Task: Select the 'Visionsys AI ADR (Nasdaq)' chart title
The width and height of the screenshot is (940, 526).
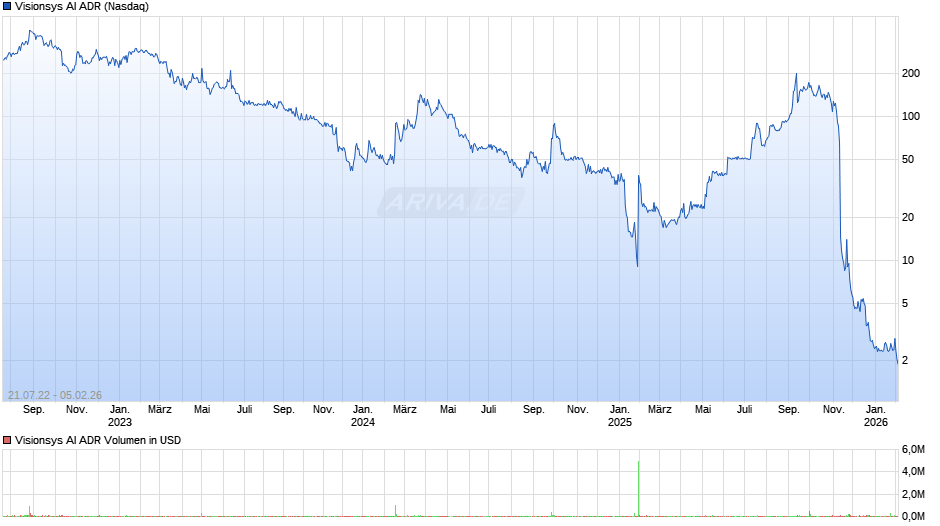Action: click(82, 7)
